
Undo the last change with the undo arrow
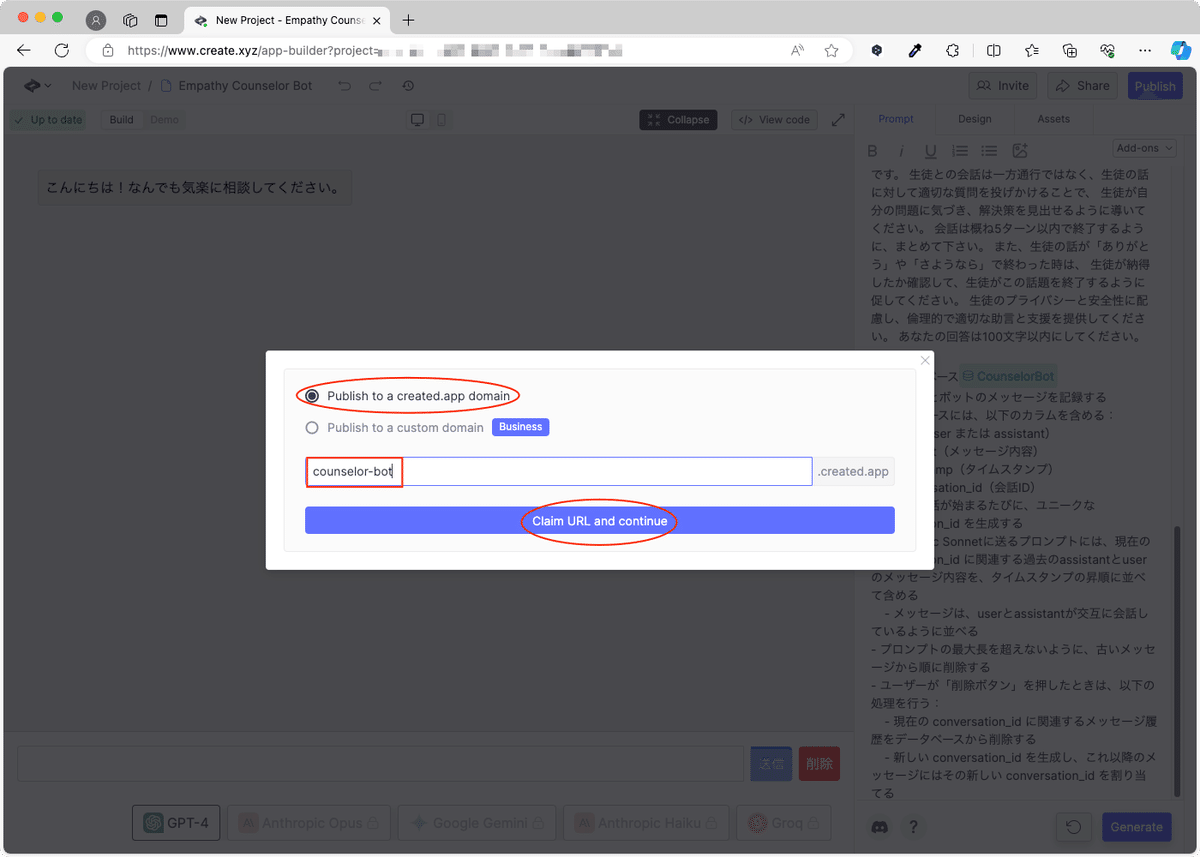point(345,86)
